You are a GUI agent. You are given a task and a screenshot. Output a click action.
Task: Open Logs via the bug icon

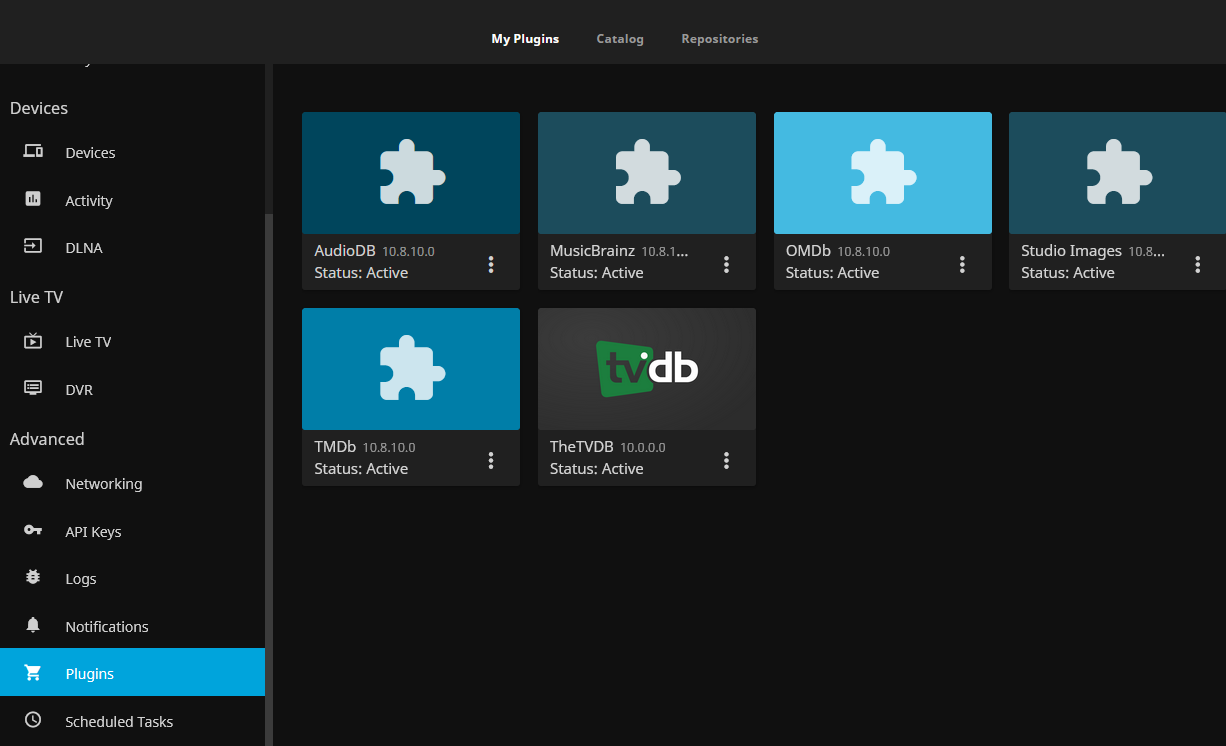pyautogui.click(x=33, y=578)
